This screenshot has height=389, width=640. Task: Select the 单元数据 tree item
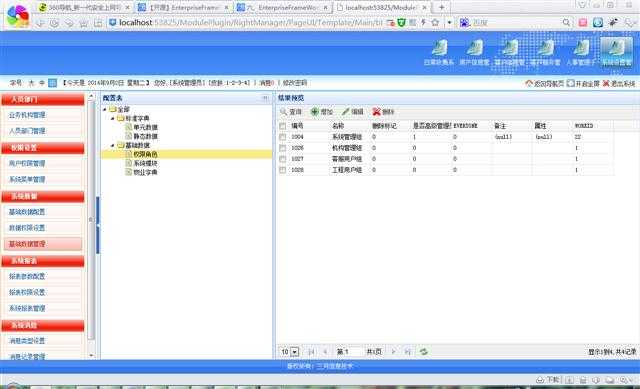pos(145,127)
